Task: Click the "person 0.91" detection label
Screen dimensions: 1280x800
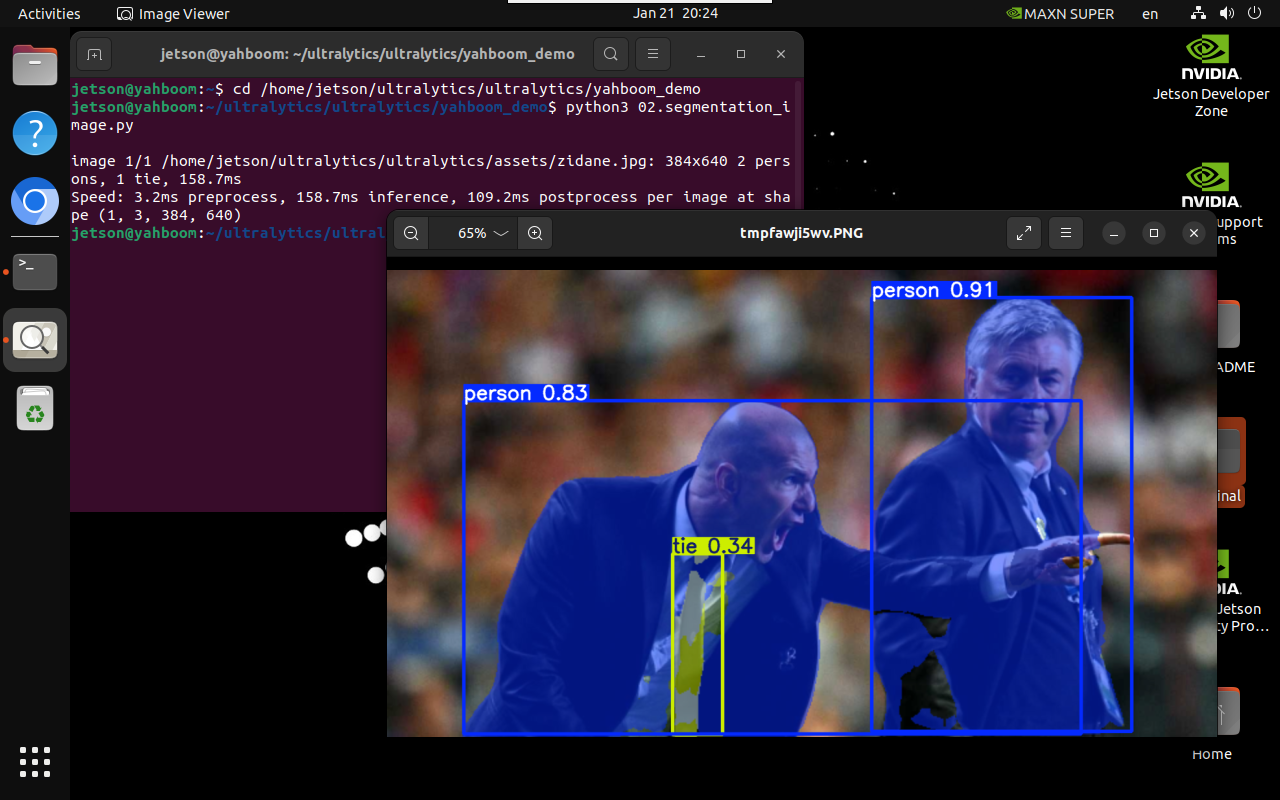Action: 934,290
